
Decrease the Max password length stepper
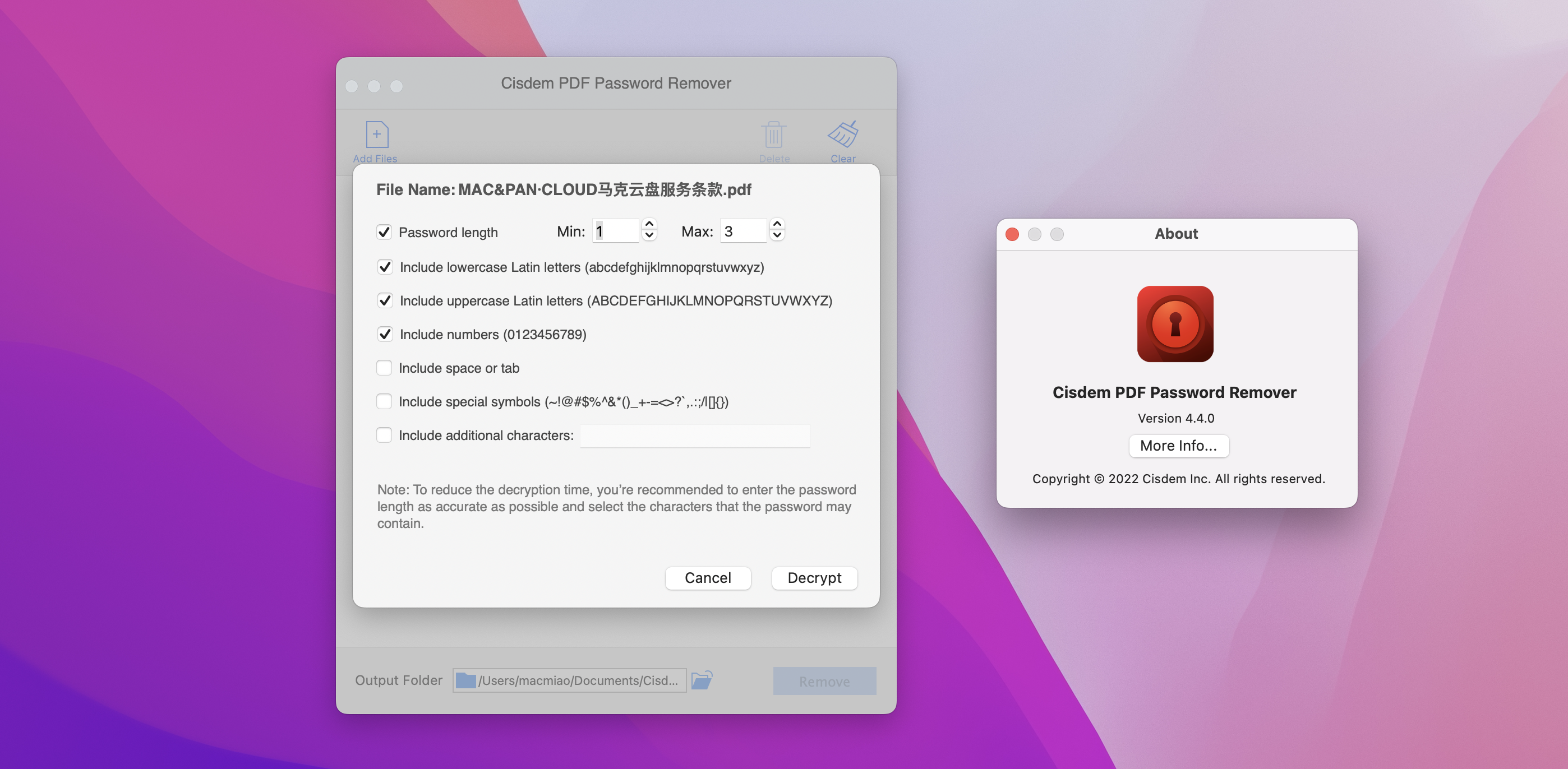point(777,236)
